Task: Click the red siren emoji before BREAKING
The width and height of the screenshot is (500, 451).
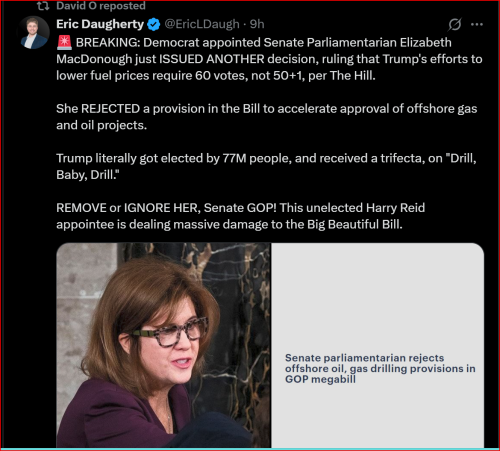Action: [x=64, y=42]
